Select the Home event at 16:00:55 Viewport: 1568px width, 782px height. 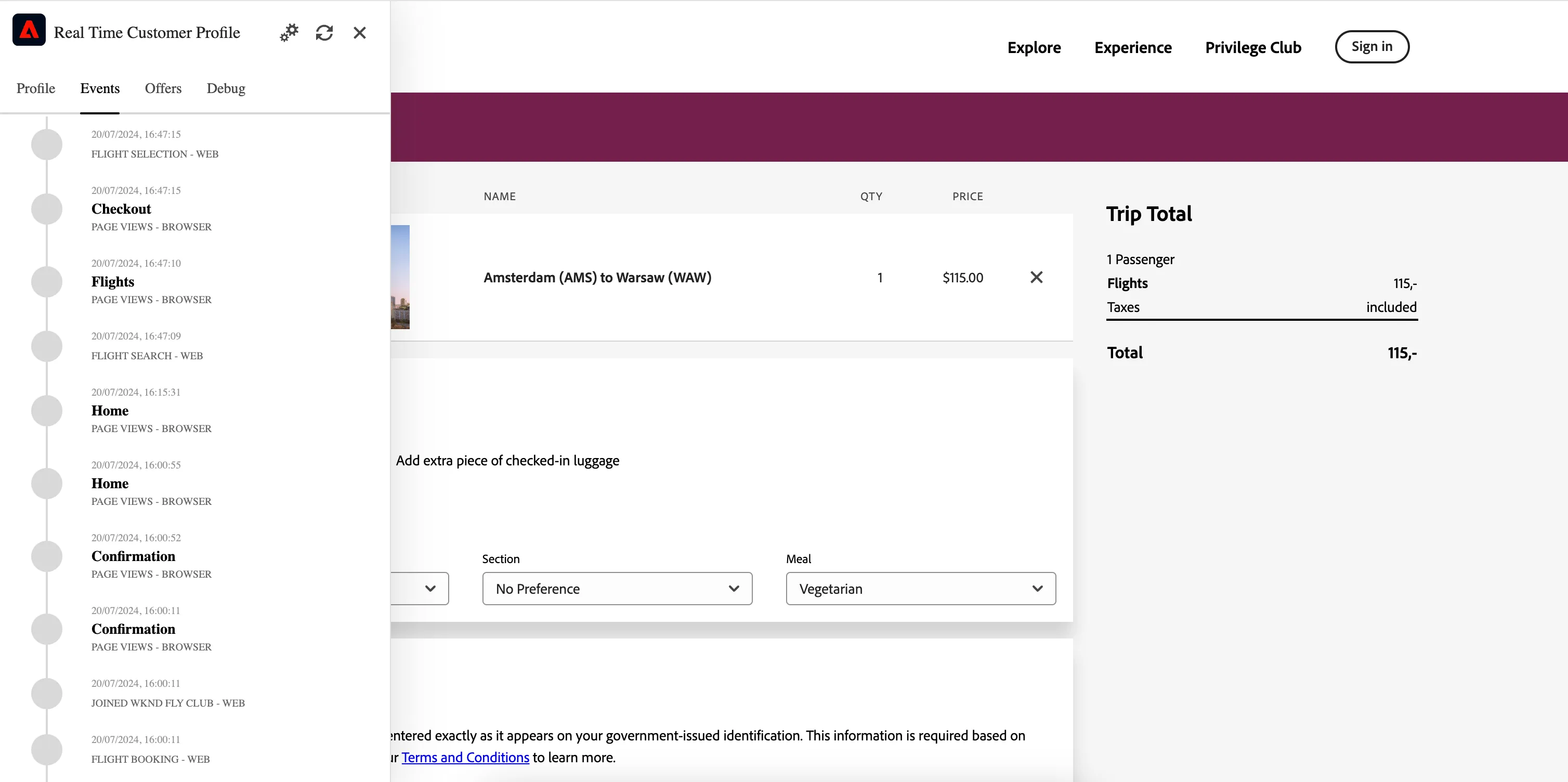click(x=152, y=483)
